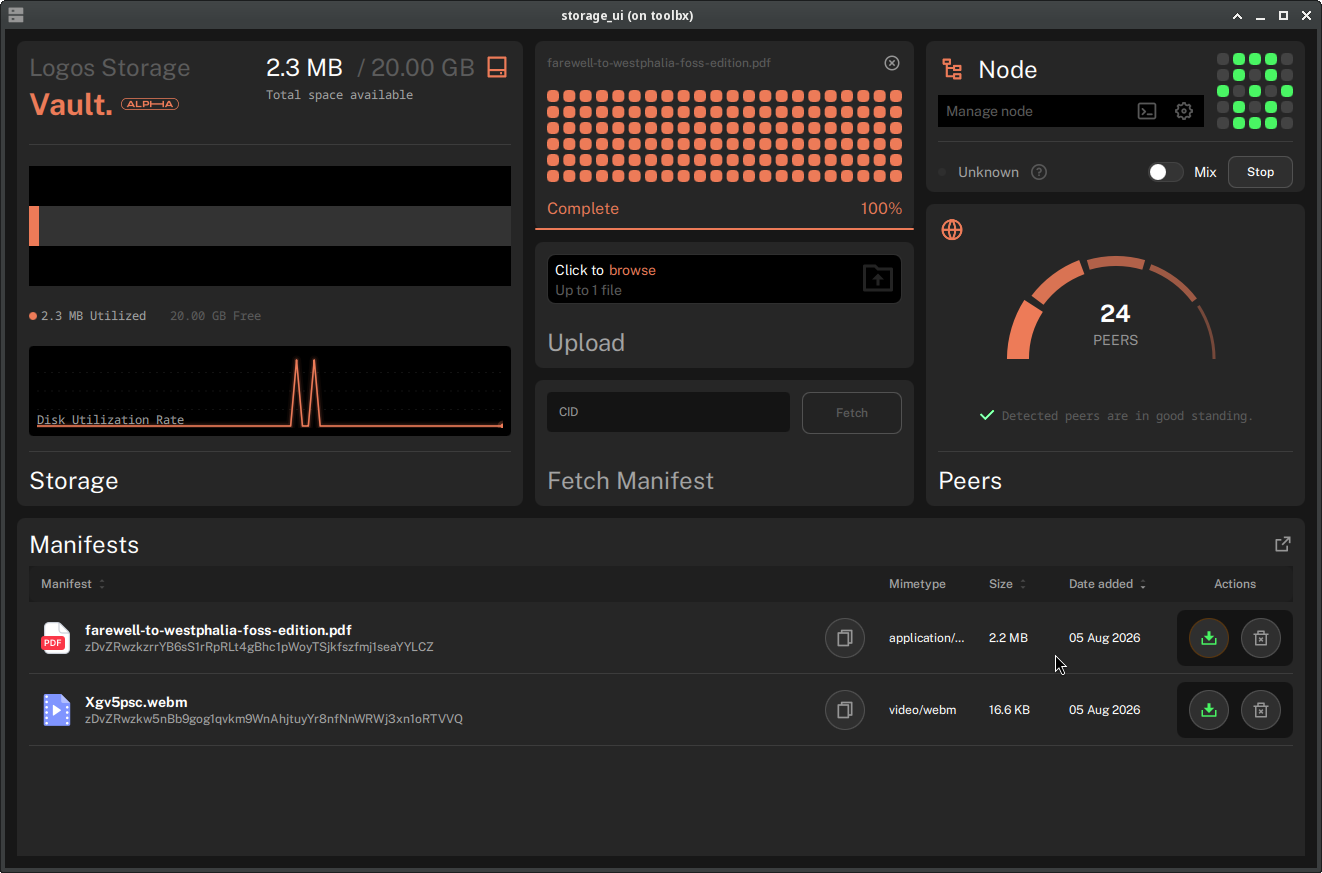Sort manifests by Date added

1108,584
